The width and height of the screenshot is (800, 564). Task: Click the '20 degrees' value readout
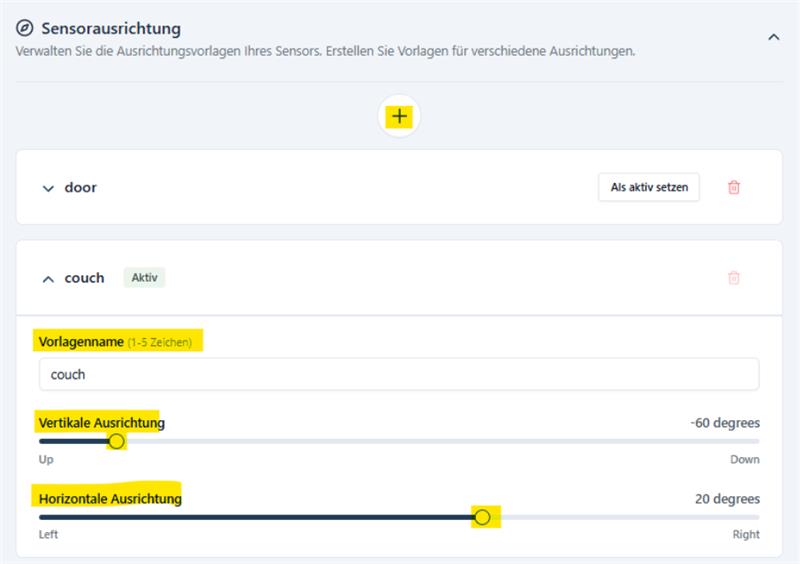click(727, 499)
